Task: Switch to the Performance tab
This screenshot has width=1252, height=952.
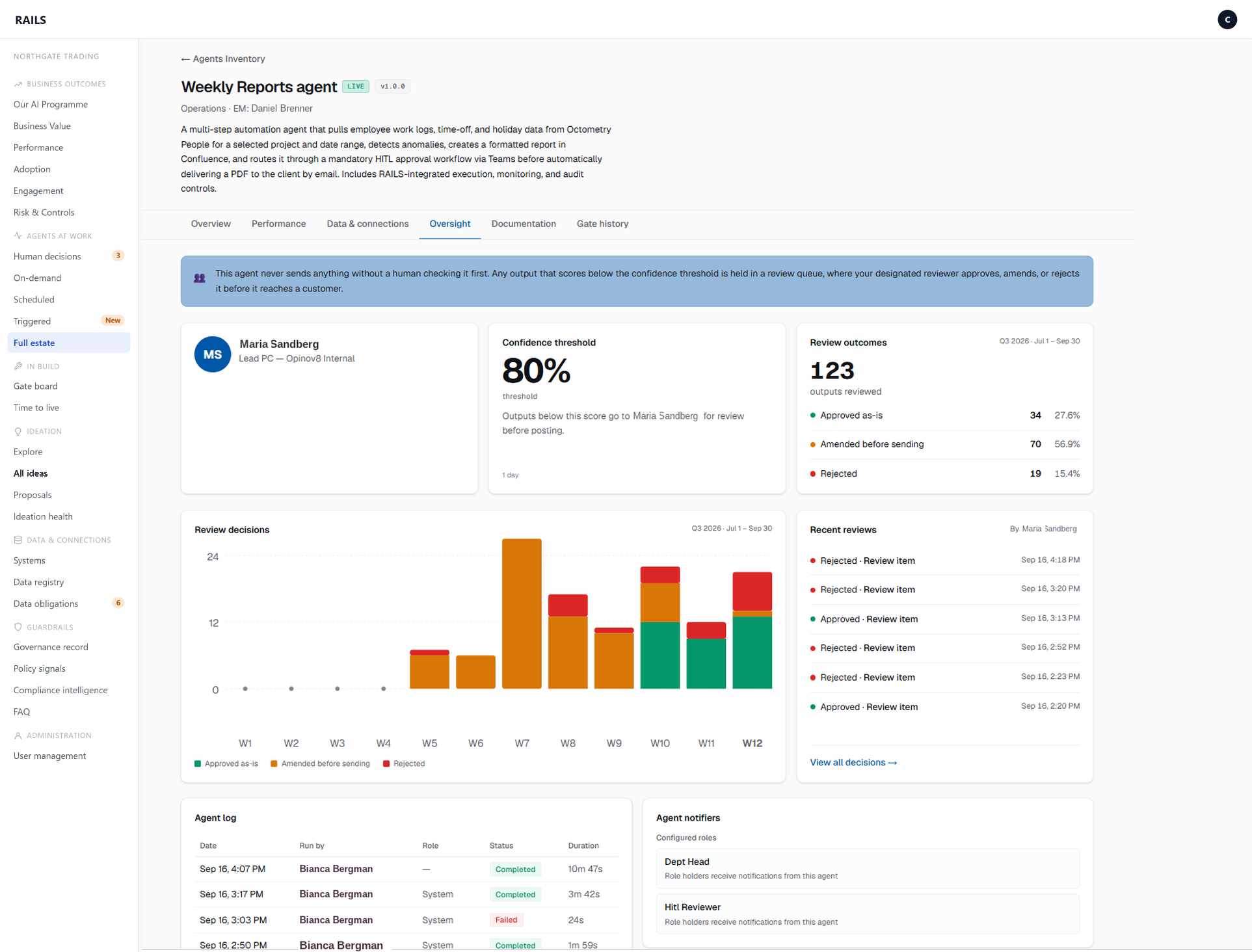Action: (x=278, y=224)
